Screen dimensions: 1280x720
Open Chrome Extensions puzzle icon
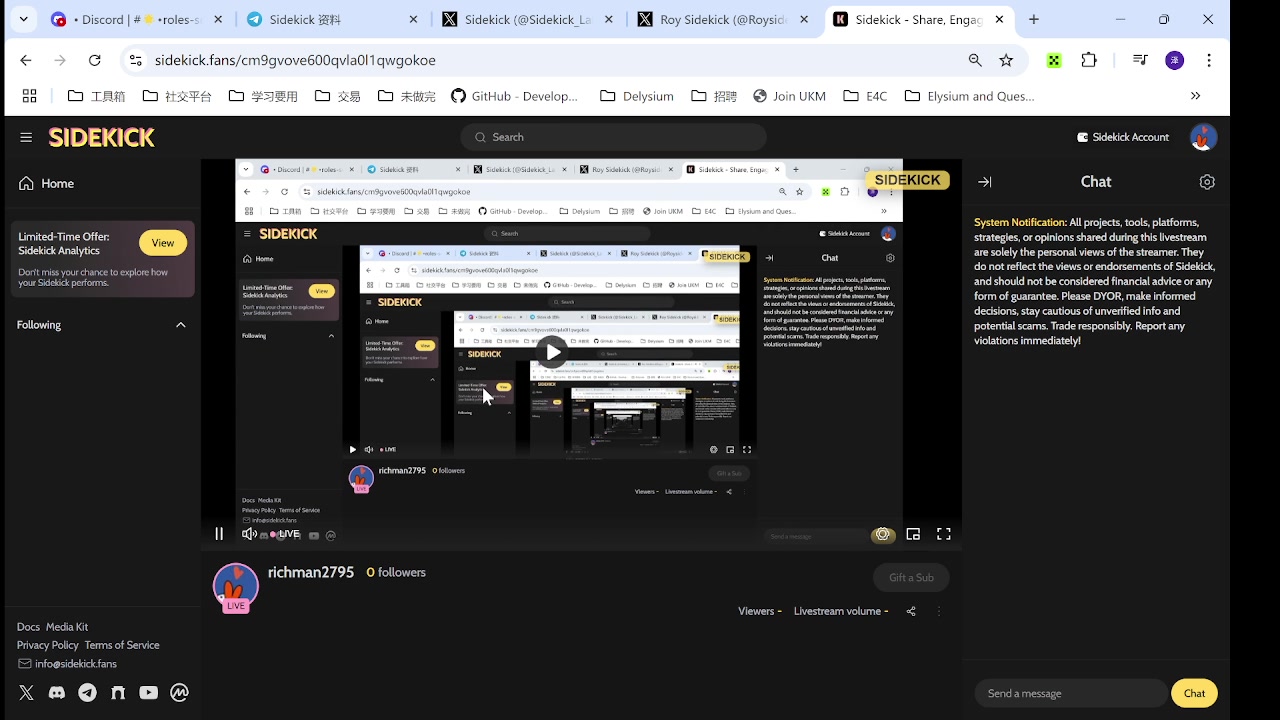1089,60
